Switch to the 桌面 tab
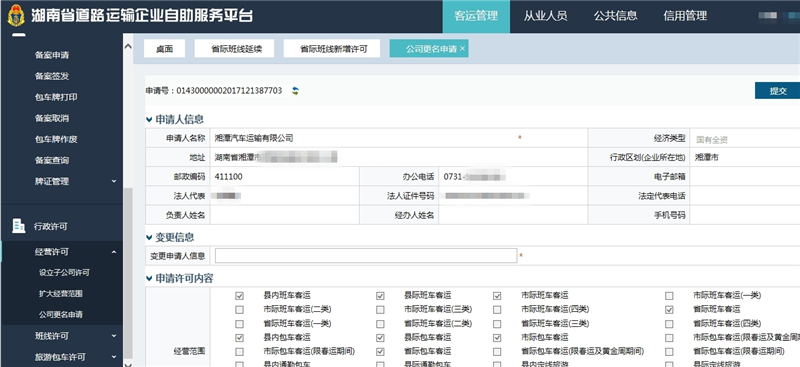Viewport: 800px width, 367px height. click(164, 49)
